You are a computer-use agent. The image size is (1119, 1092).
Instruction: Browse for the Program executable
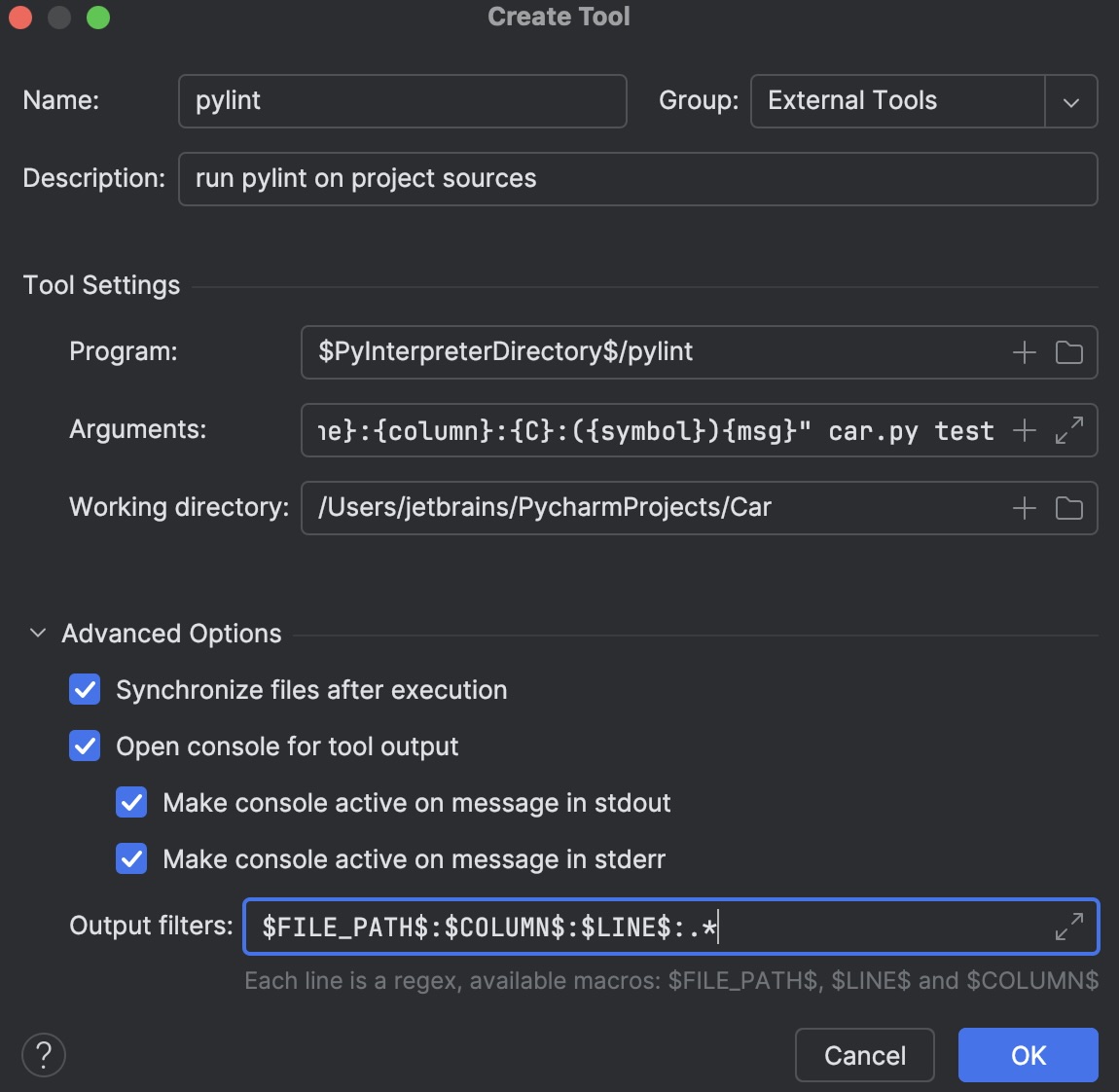tap(1068, 352)
